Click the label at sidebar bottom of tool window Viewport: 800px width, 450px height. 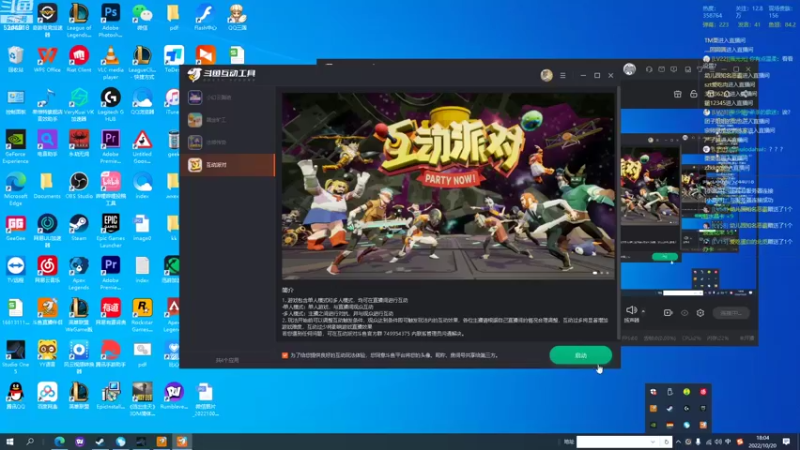coord(227,360)
